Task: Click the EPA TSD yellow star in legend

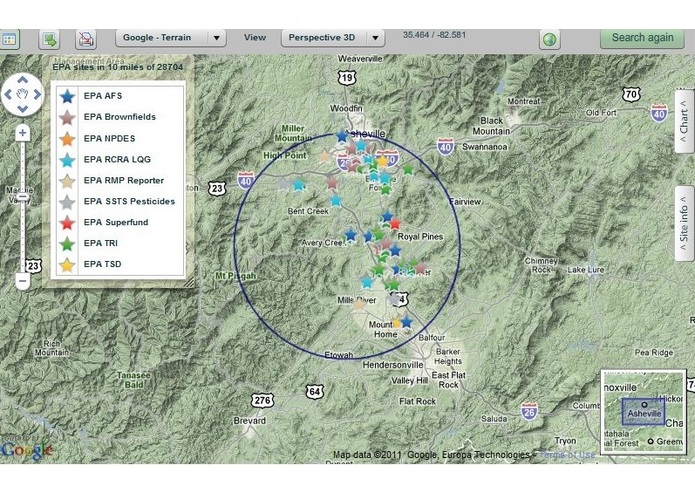Action: coord(67,265)
